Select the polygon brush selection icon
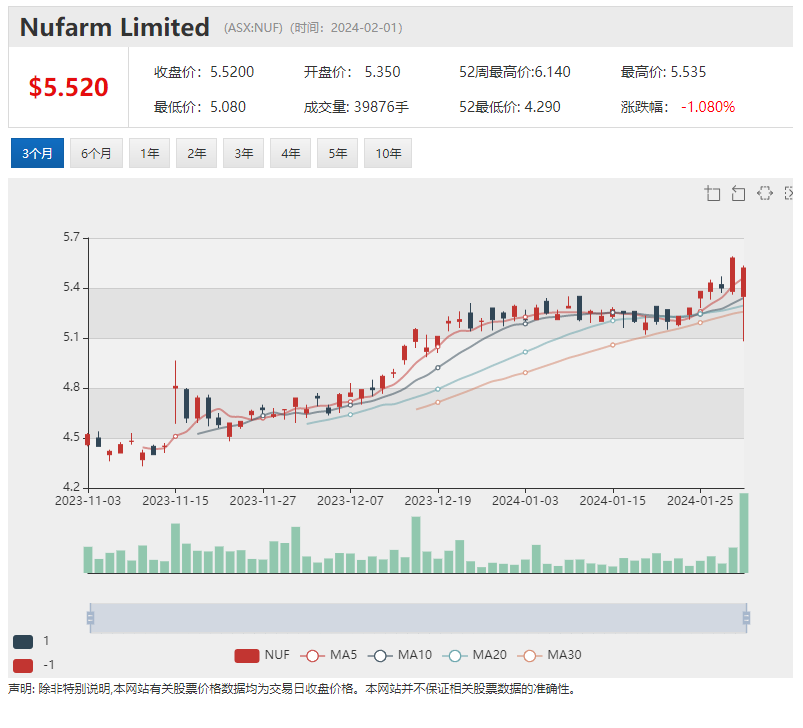Image resolution: width=803 pixels, height=728 pixels. pos(765,193)
